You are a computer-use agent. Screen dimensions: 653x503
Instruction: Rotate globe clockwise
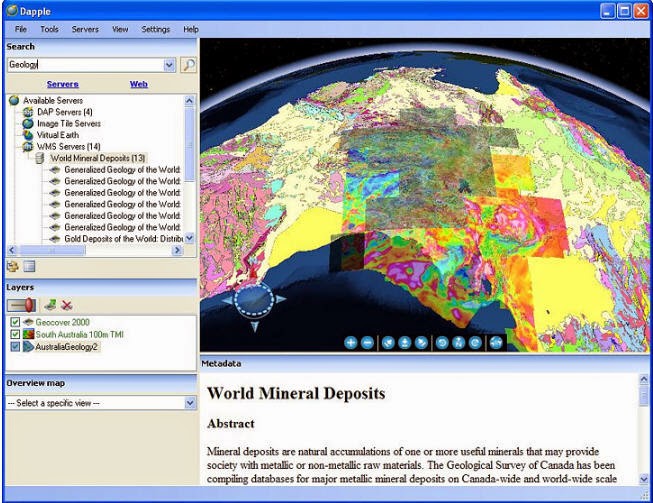tap(475, 343)
